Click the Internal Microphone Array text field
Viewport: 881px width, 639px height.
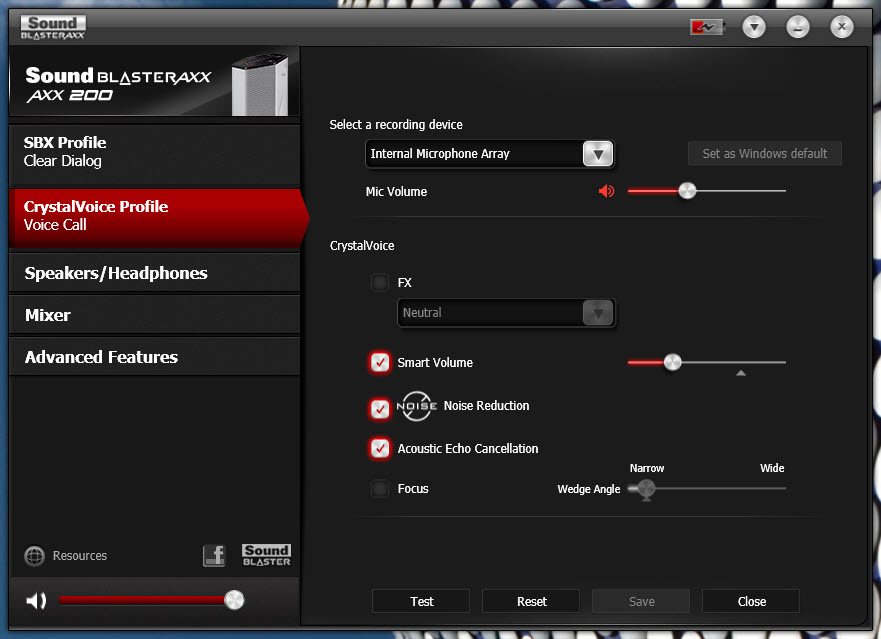(475, 153)
